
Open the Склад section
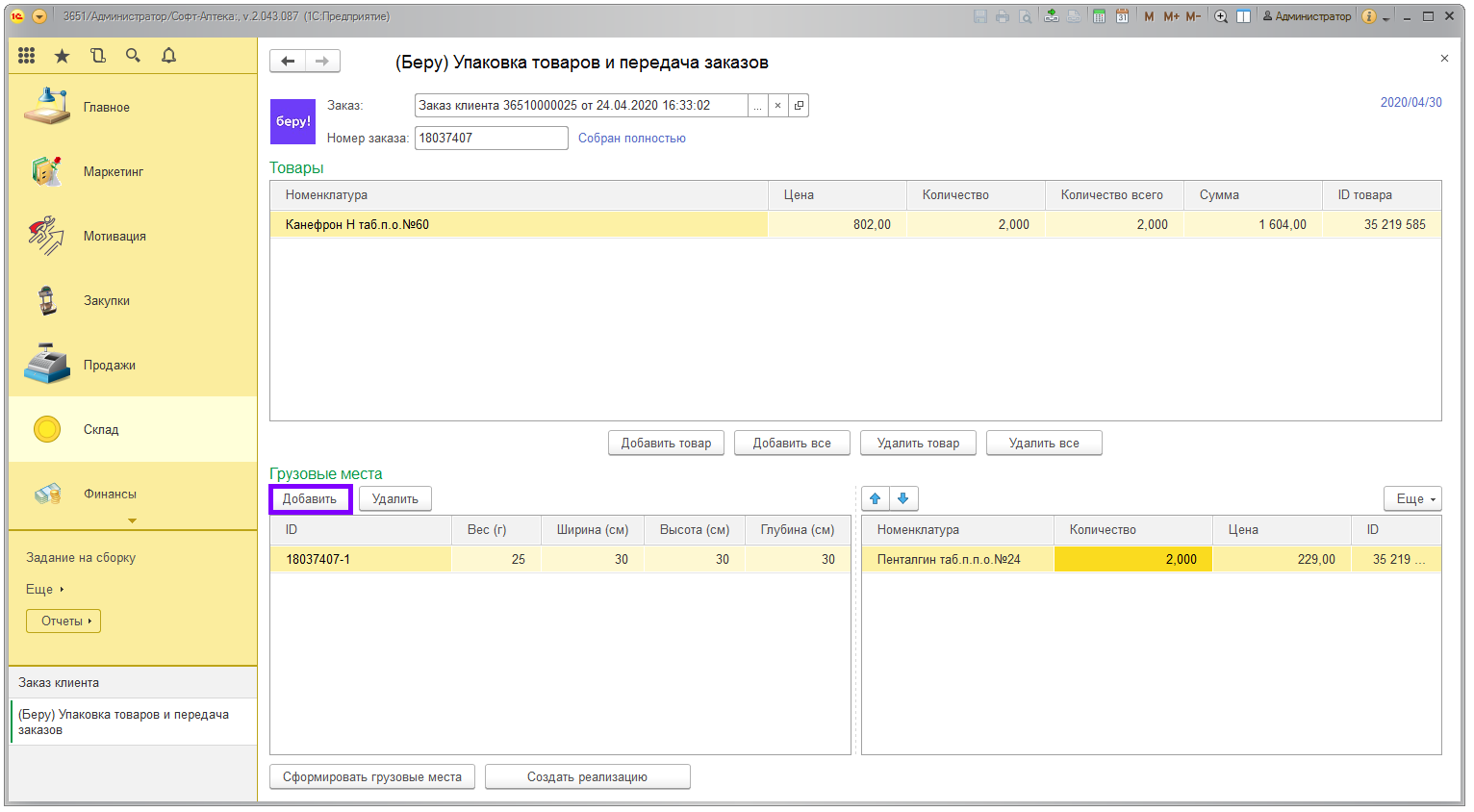[101, 430]
